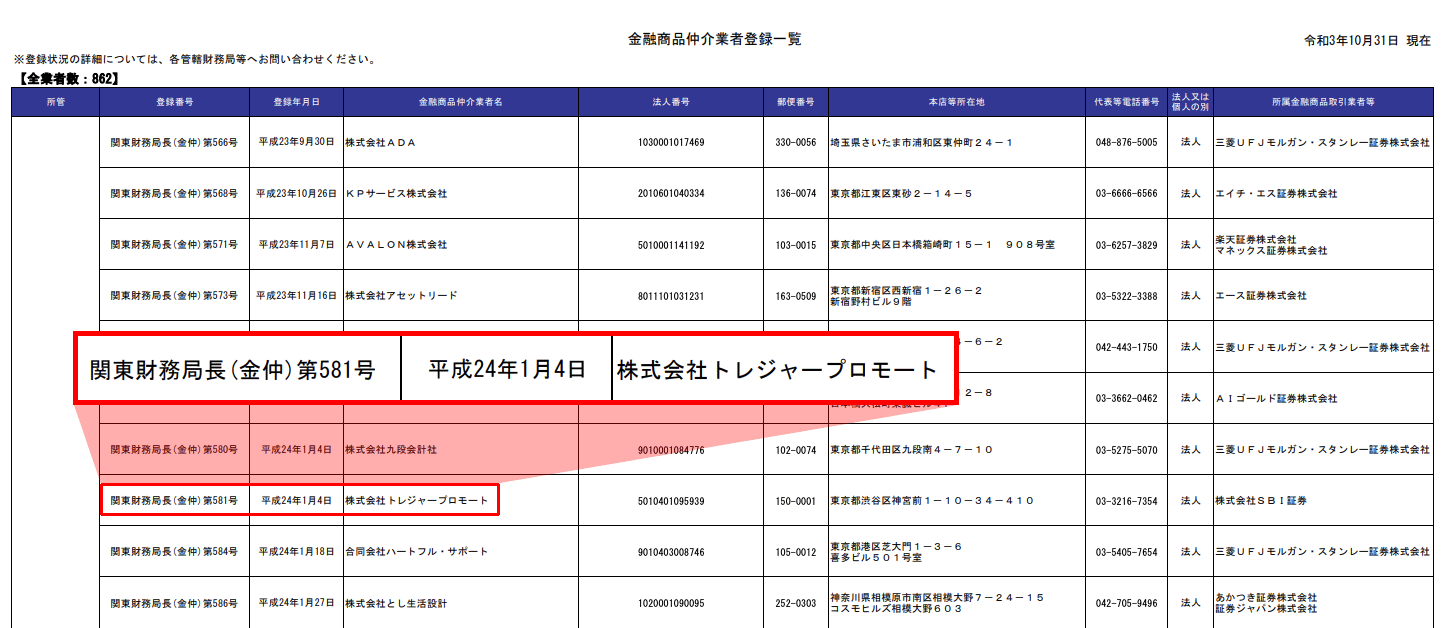
Task: Click the 法人番号 column header
Action: pyautogui.click(x=670, y=102)
